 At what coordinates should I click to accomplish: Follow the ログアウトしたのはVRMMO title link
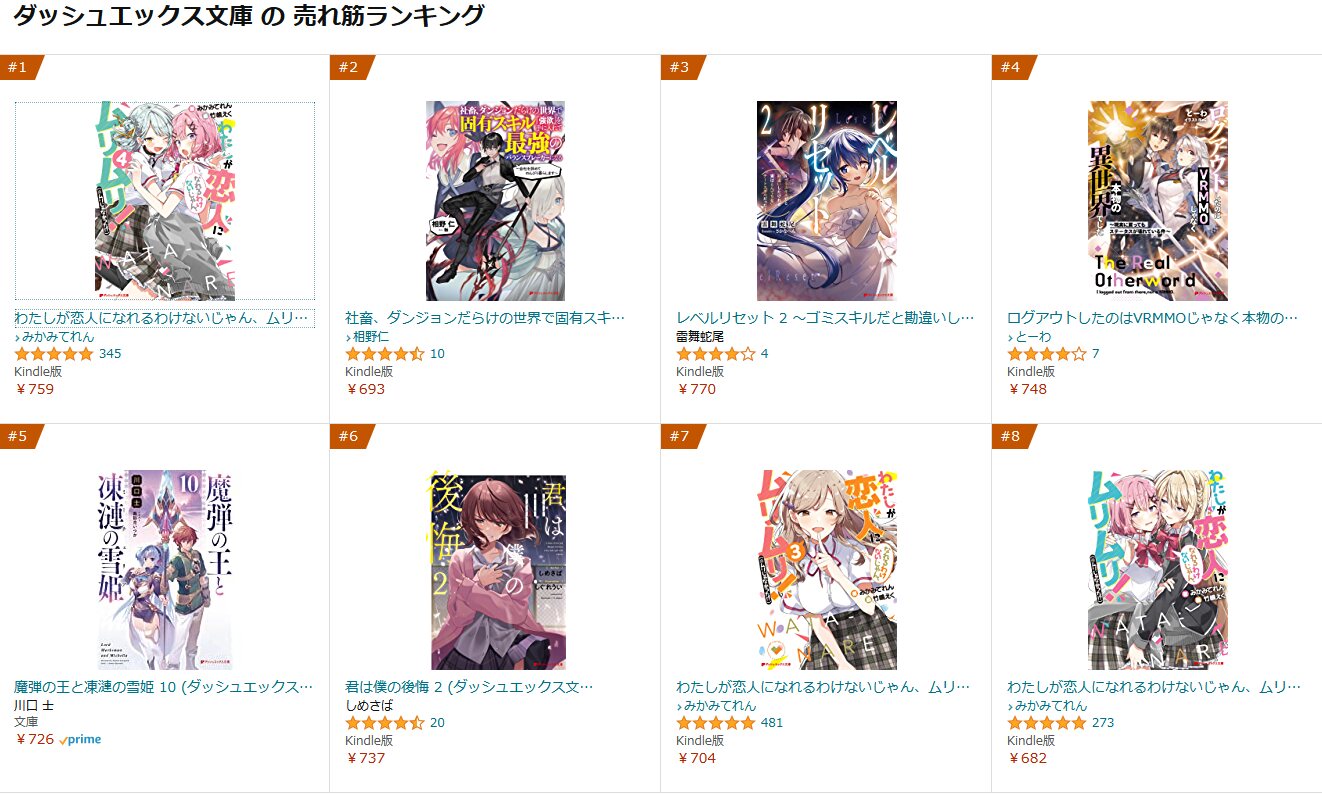(x=1152, y=318)
